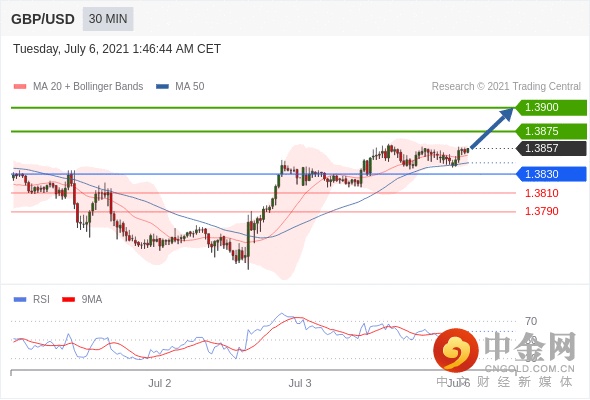The height and width of the screenshot is (400, 590).
Task: Click the 1.3857 black current price tag
Action: click(551, 148)
